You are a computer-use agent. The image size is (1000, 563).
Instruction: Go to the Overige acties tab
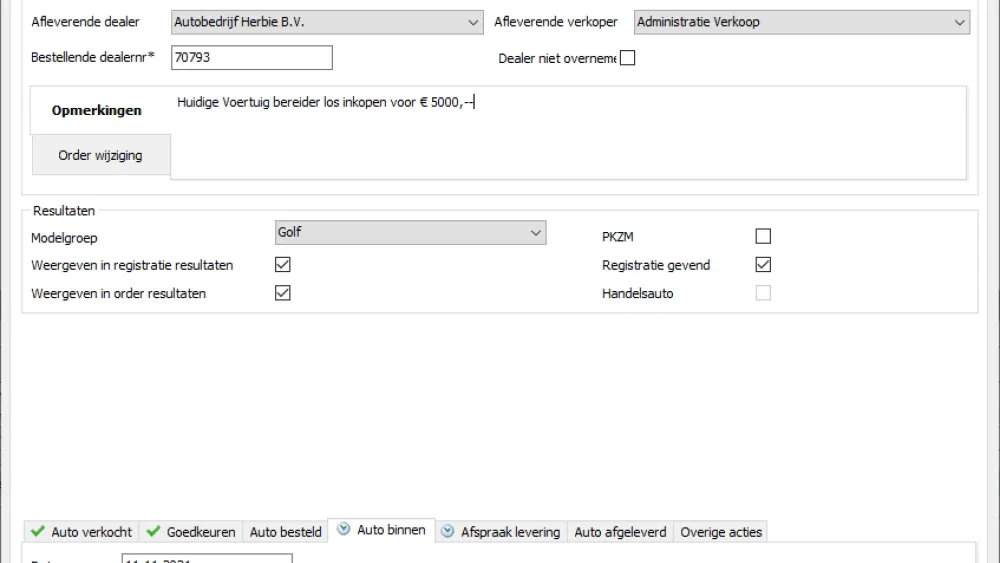pyautogui.click(x=721, y=532)
